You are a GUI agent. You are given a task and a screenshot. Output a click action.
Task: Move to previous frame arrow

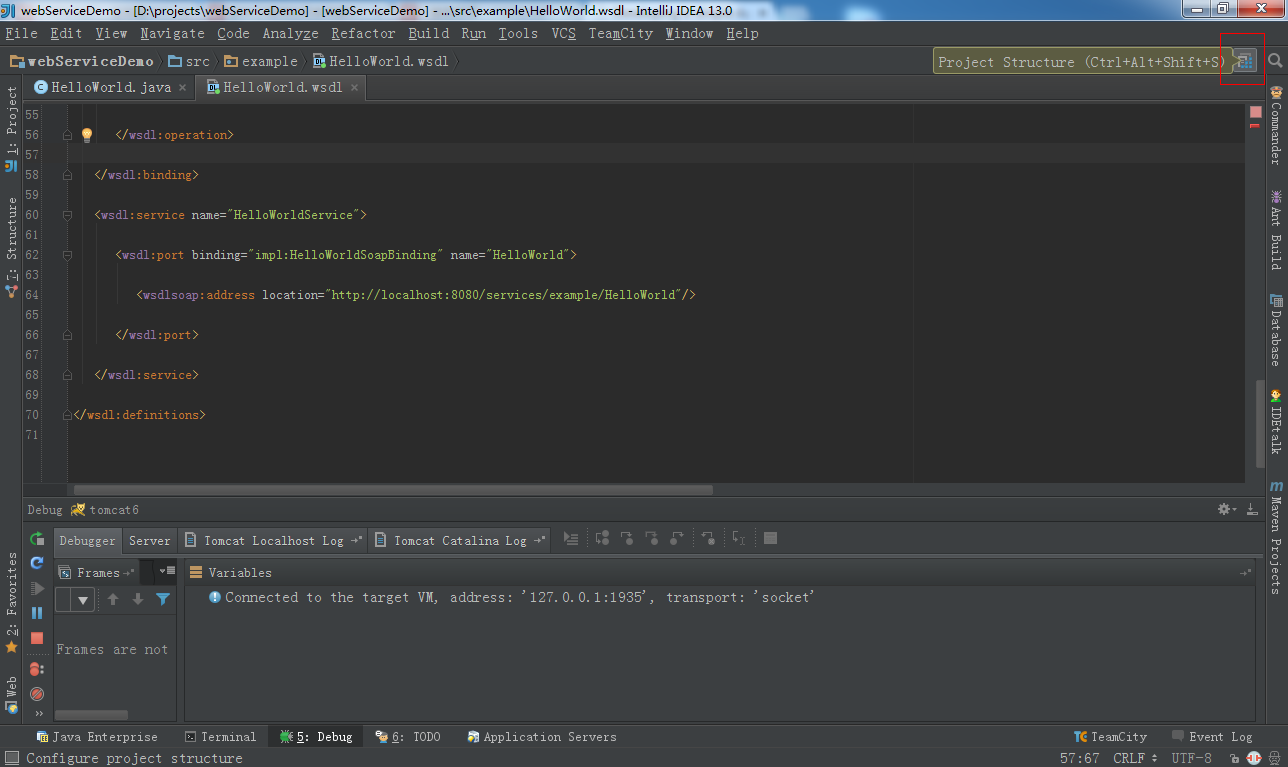click(113, 599)
